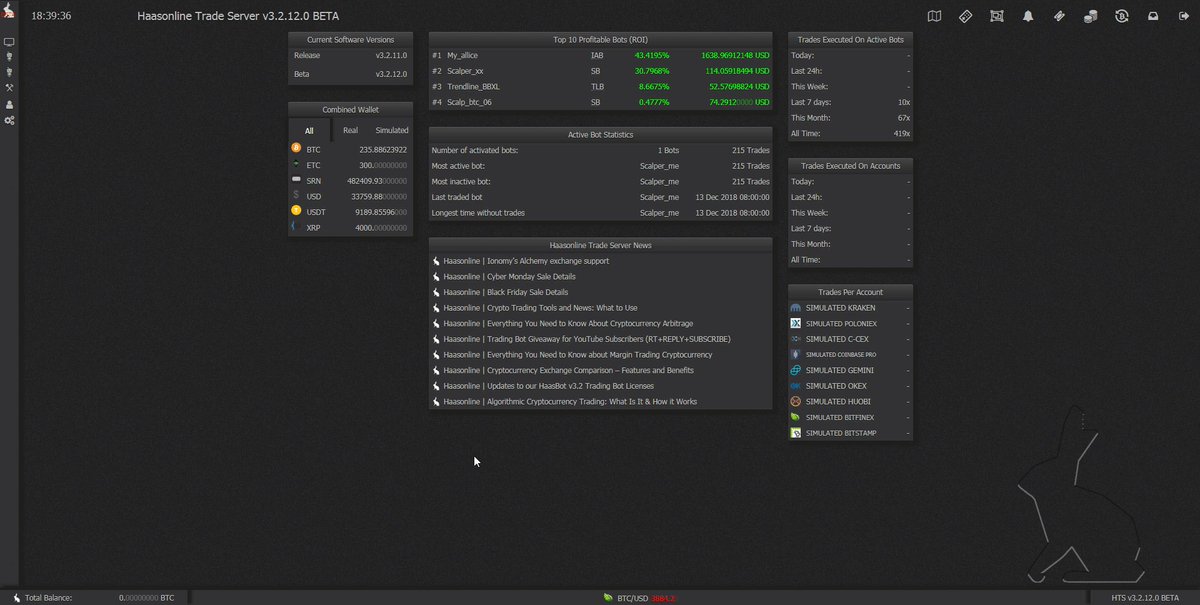Open the crossed tools icon in sidebar
Image resolution: width=1200 pixels, height=605 pixels.
pyautogui.click(x=9, y=88)
